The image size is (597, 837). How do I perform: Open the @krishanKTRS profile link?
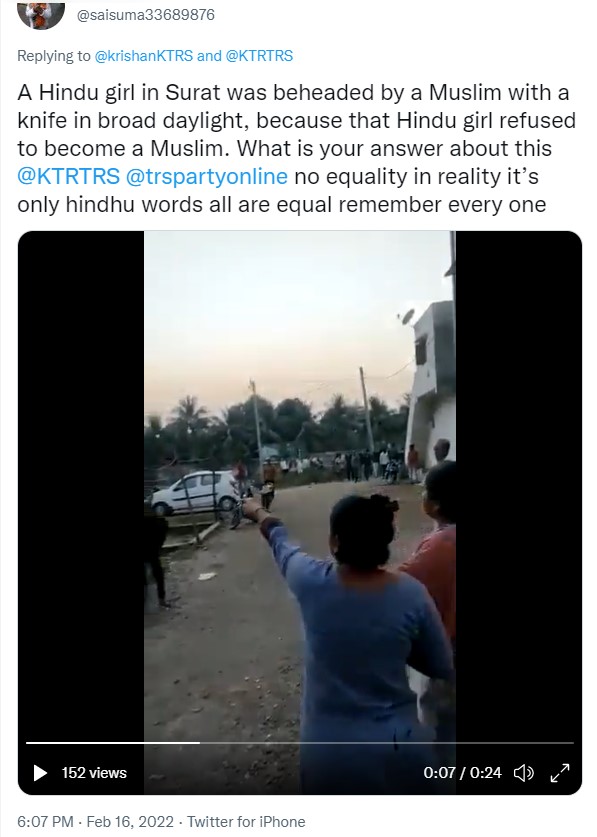coord(143,56)
